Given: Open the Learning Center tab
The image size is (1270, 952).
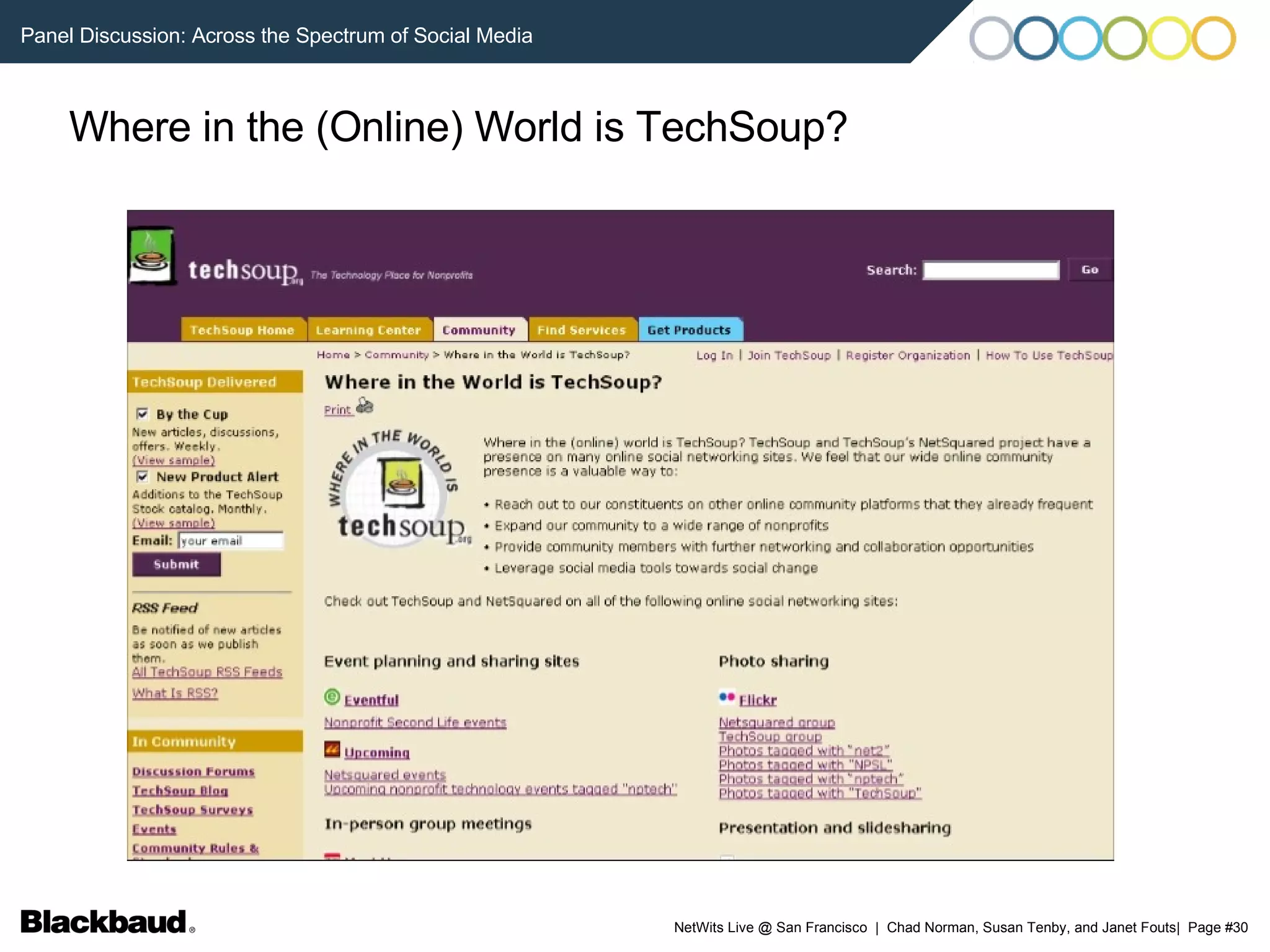Looking at the screenshot, I should tap(369, 330).
